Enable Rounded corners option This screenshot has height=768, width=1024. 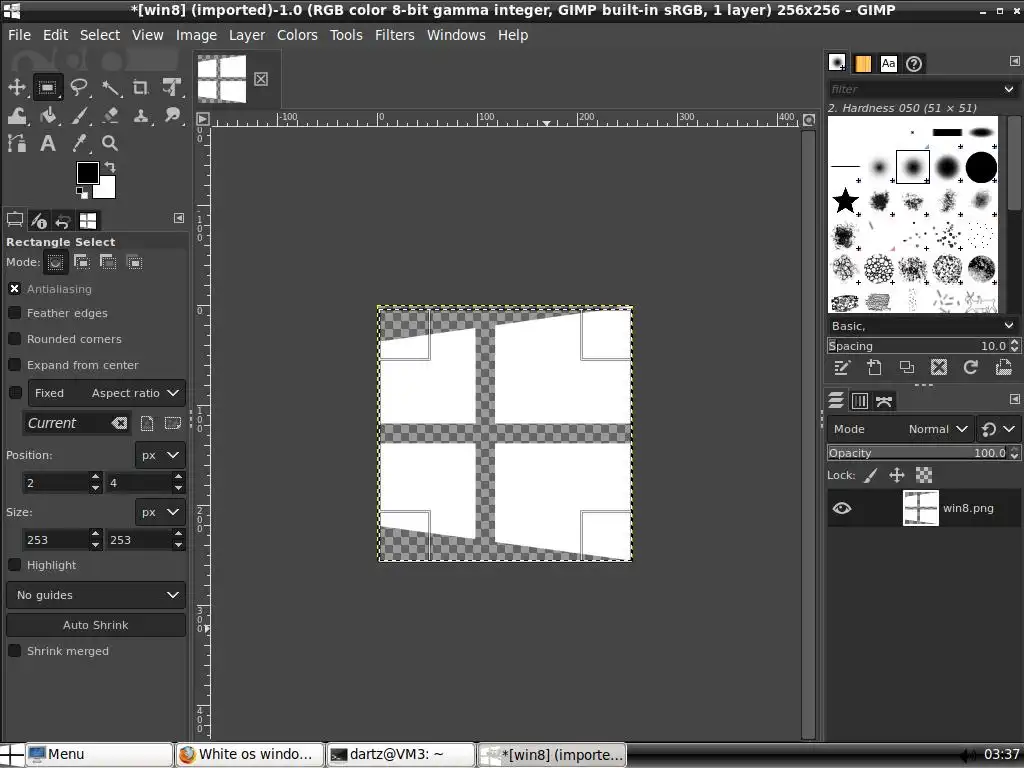tap(14, 339)
